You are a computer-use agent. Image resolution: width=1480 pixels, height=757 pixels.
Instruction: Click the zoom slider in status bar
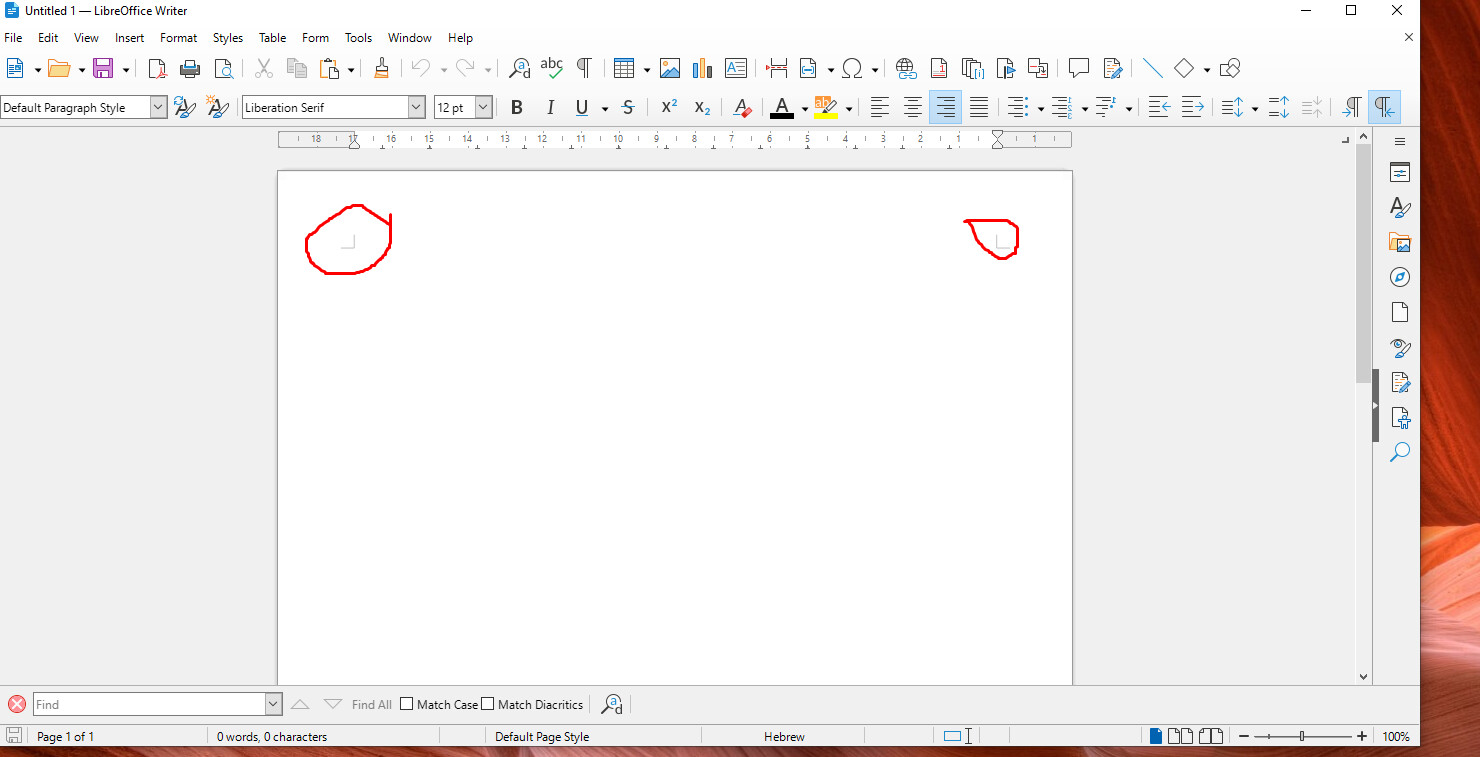click(x=1301, y=737)
